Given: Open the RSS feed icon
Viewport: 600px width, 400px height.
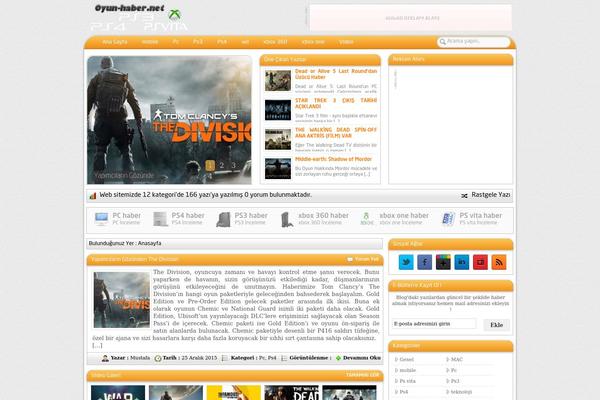Looking at the screenshot, I should pos(499,262).
